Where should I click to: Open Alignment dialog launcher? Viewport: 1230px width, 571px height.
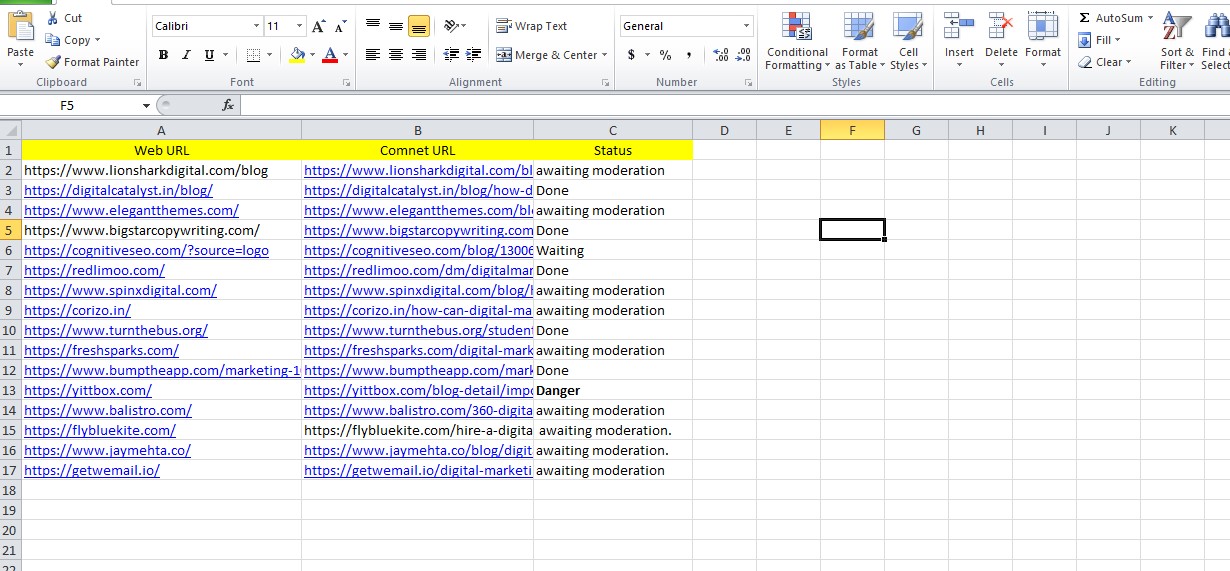click(x=606, y=83)
